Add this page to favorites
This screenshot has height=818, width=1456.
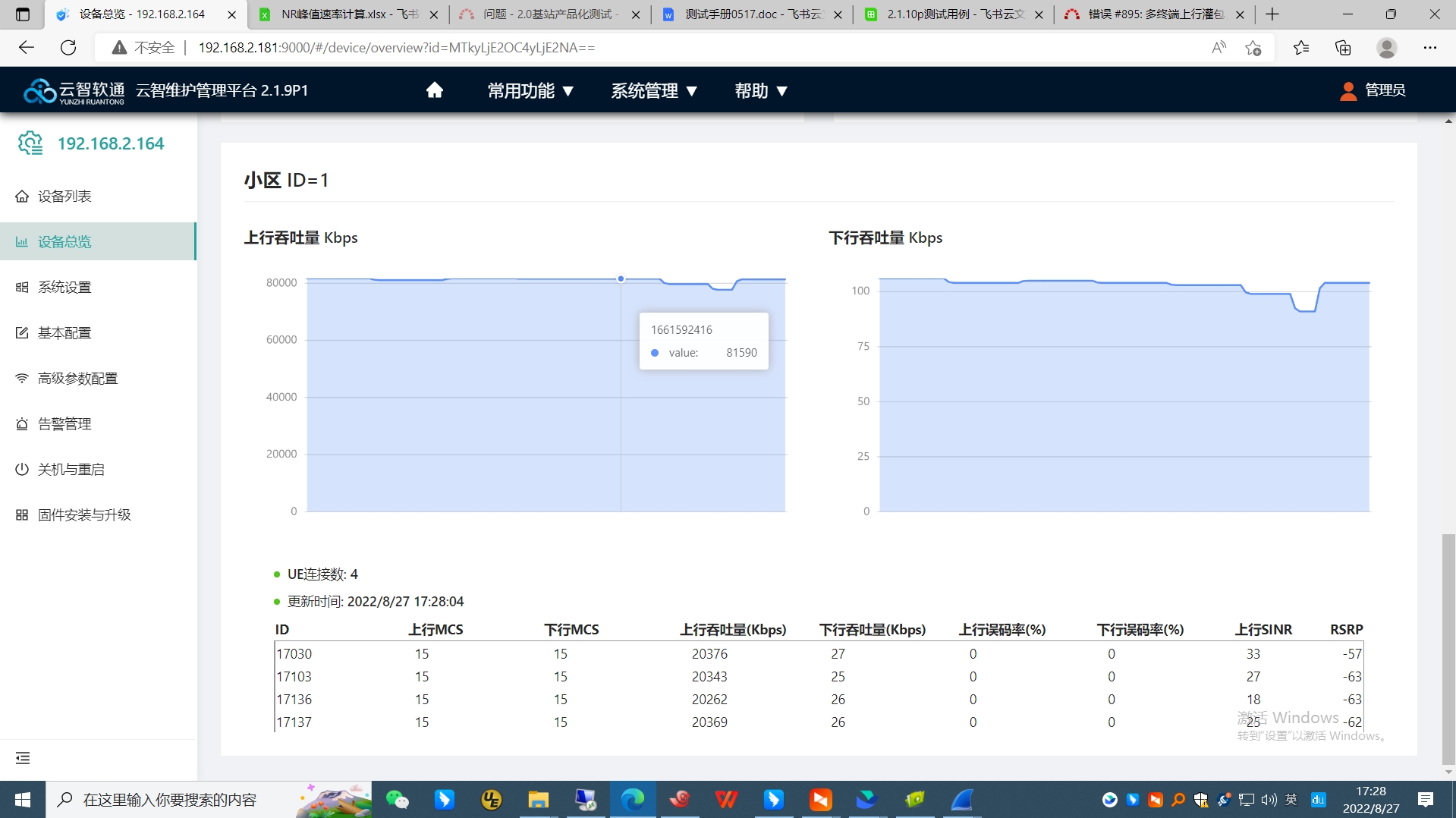(1253, 48)
